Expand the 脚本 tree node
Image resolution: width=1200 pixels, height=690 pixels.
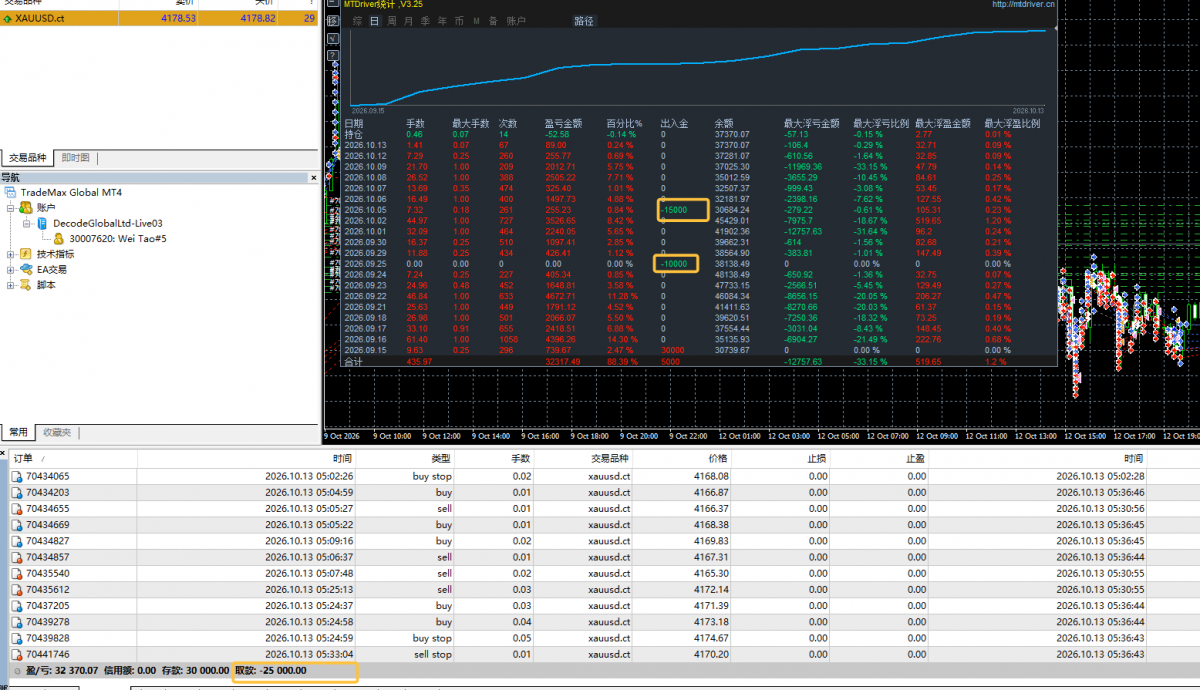[10, 285]
